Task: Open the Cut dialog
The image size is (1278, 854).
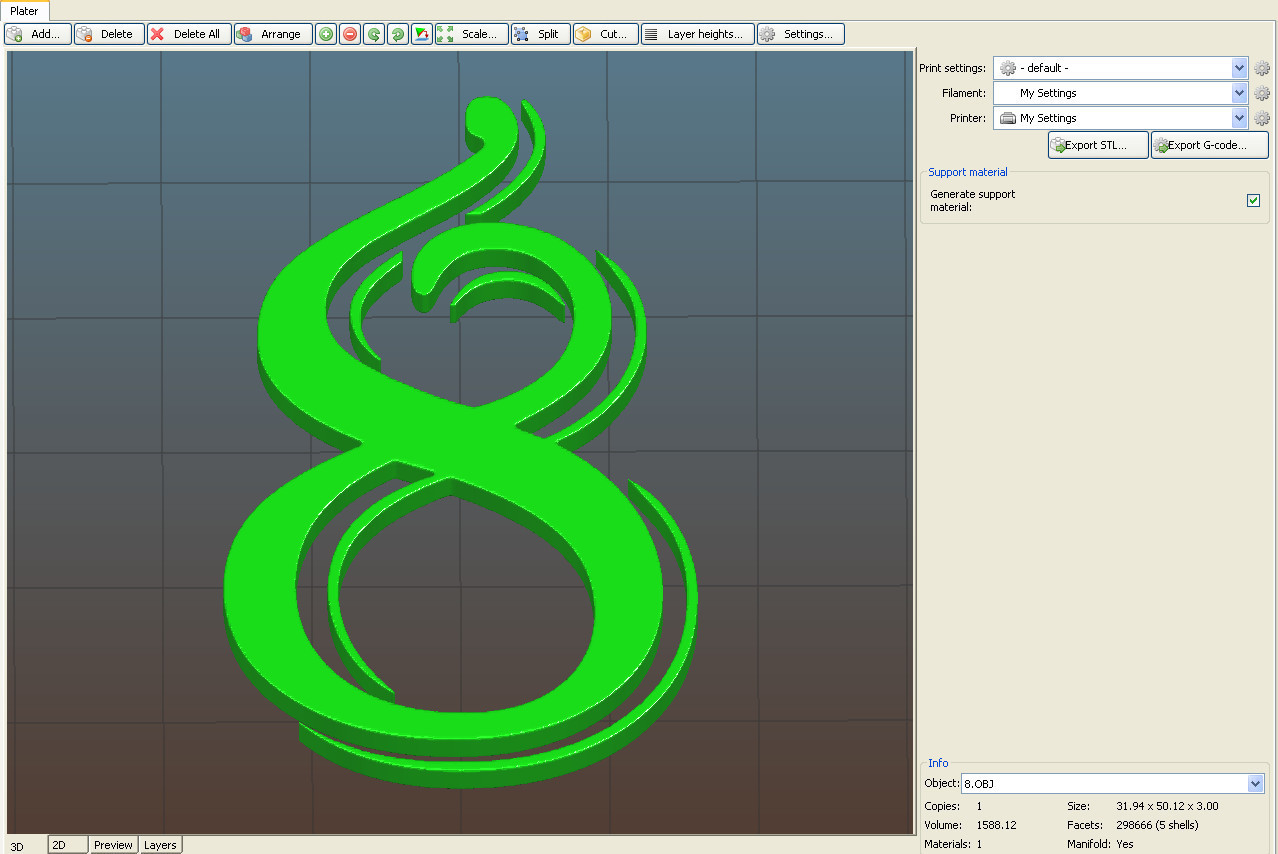Action: [x=605, y=33]
